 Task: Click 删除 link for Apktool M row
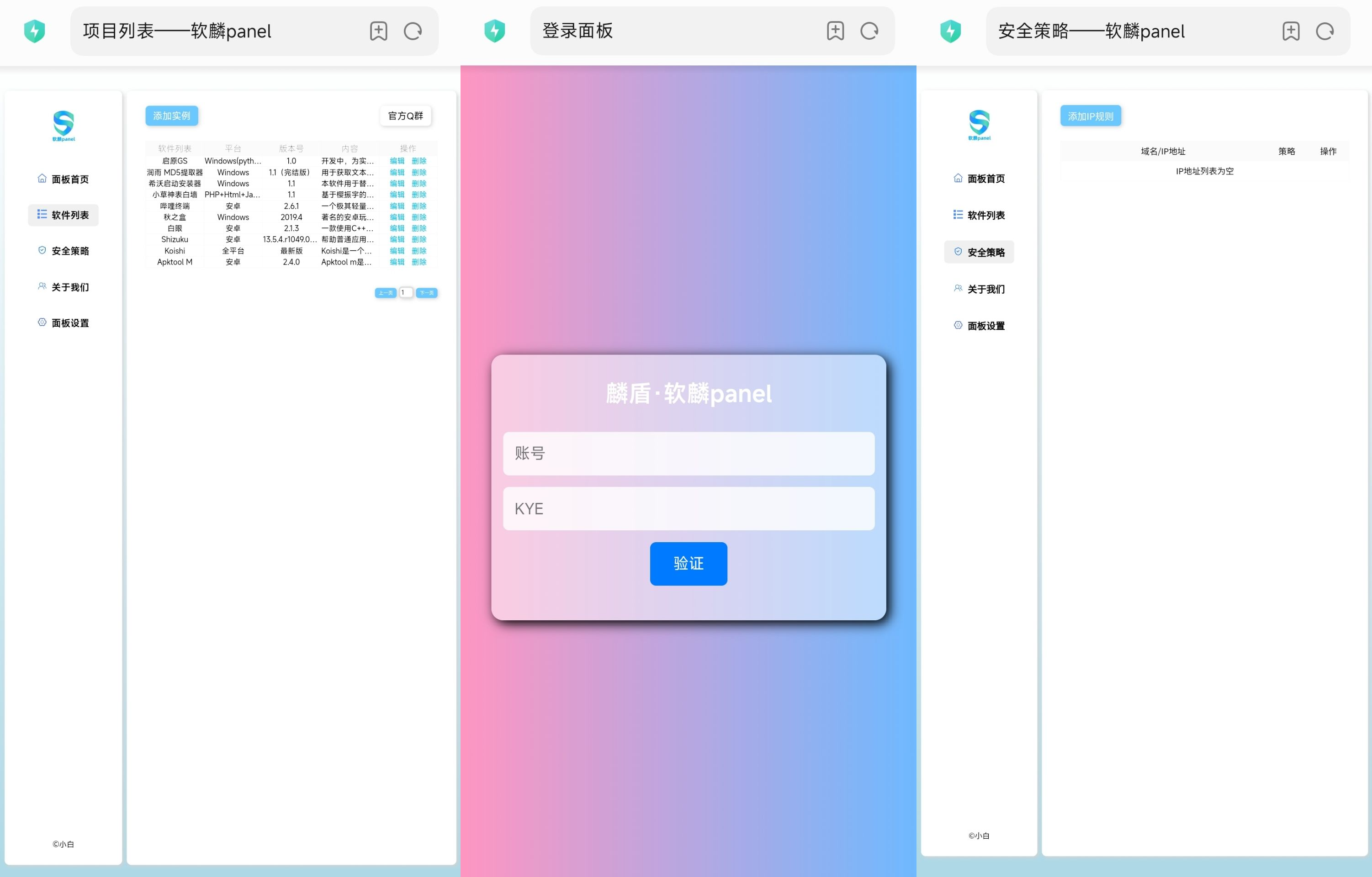coord(419,262)
